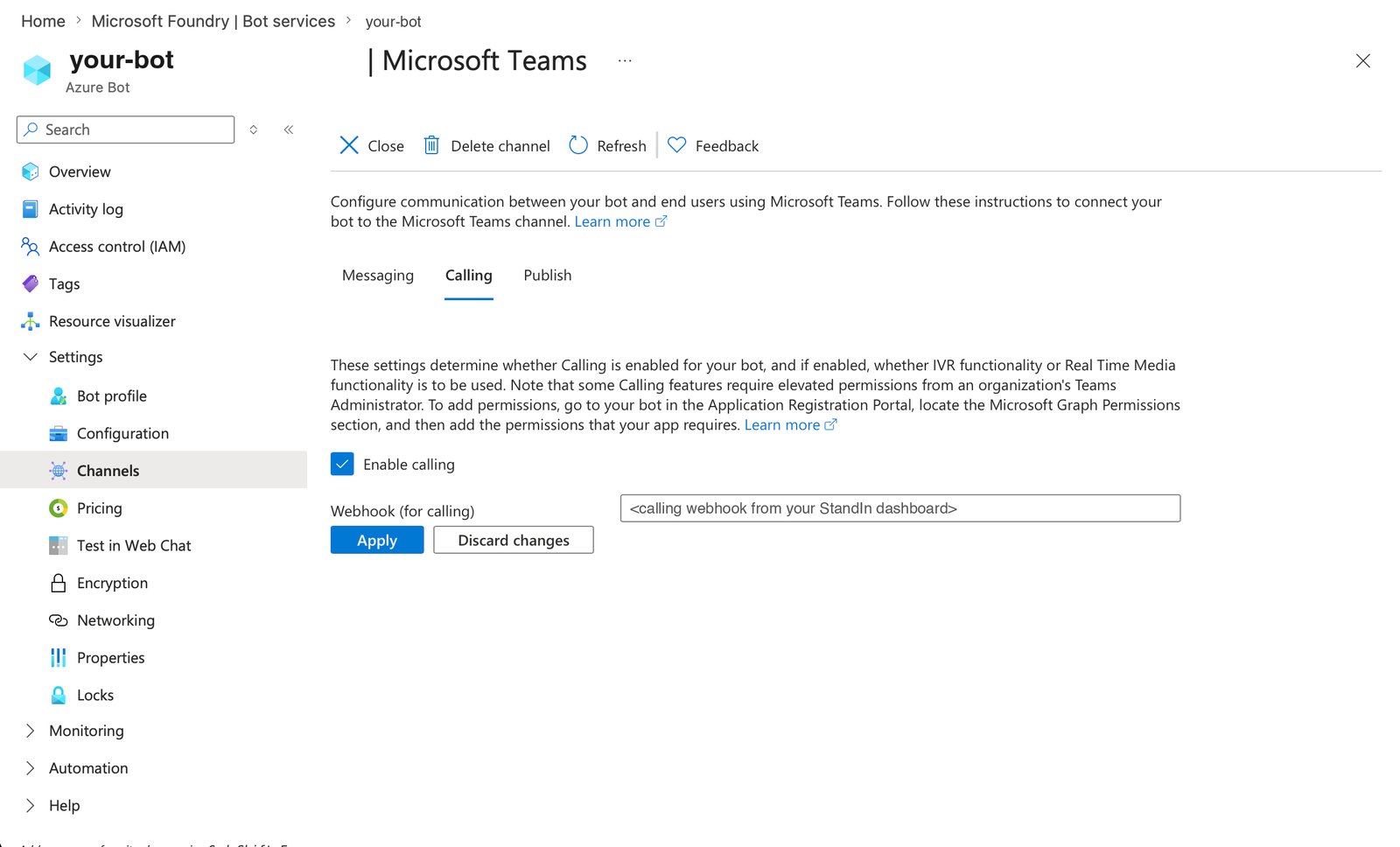This screenshot has width=1400, height=847.
Task: Select the Calling tab
Action: pyautogui.click(x=469, y=276)
